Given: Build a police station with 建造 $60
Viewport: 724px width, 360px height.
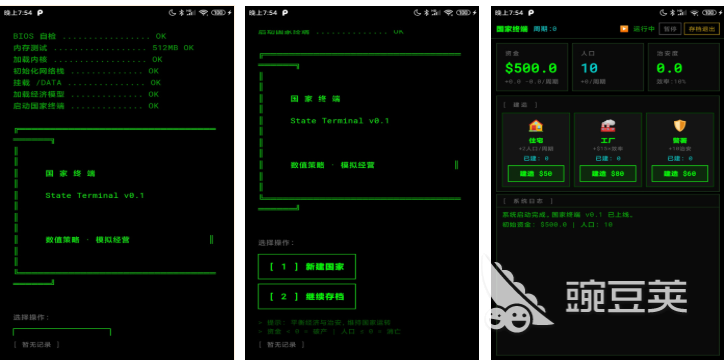Looking at the screenshot, I should pyautogui.click(x=680, y=174).
